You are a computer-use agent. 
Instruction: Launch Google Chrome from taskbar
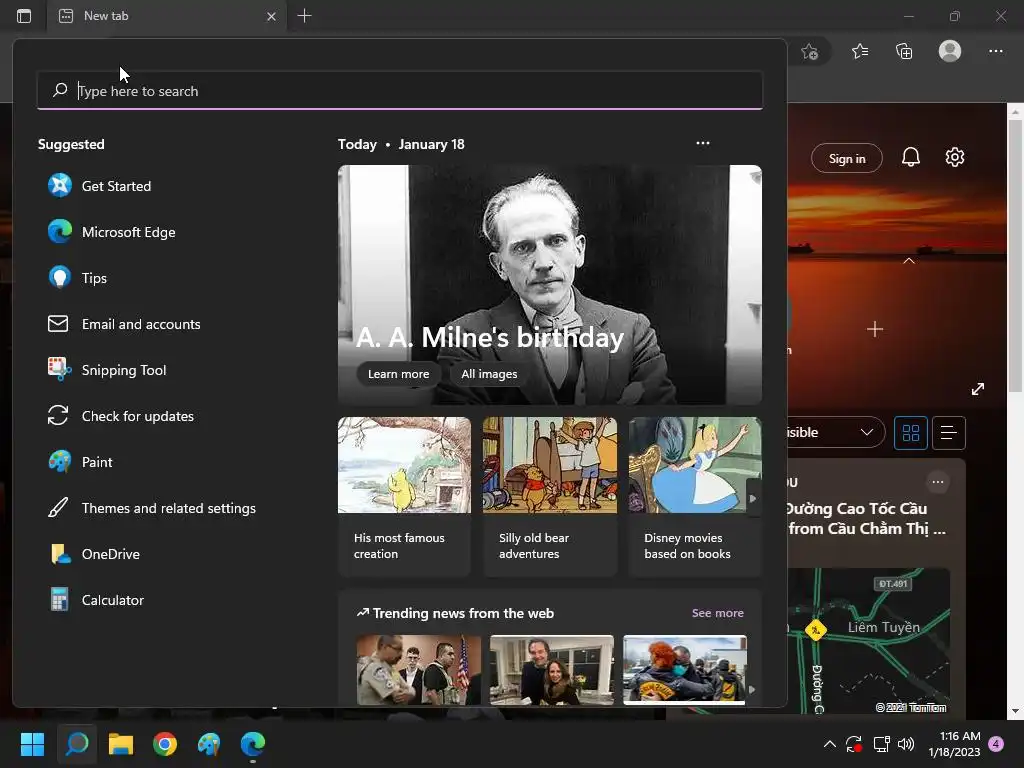(165, 744)
